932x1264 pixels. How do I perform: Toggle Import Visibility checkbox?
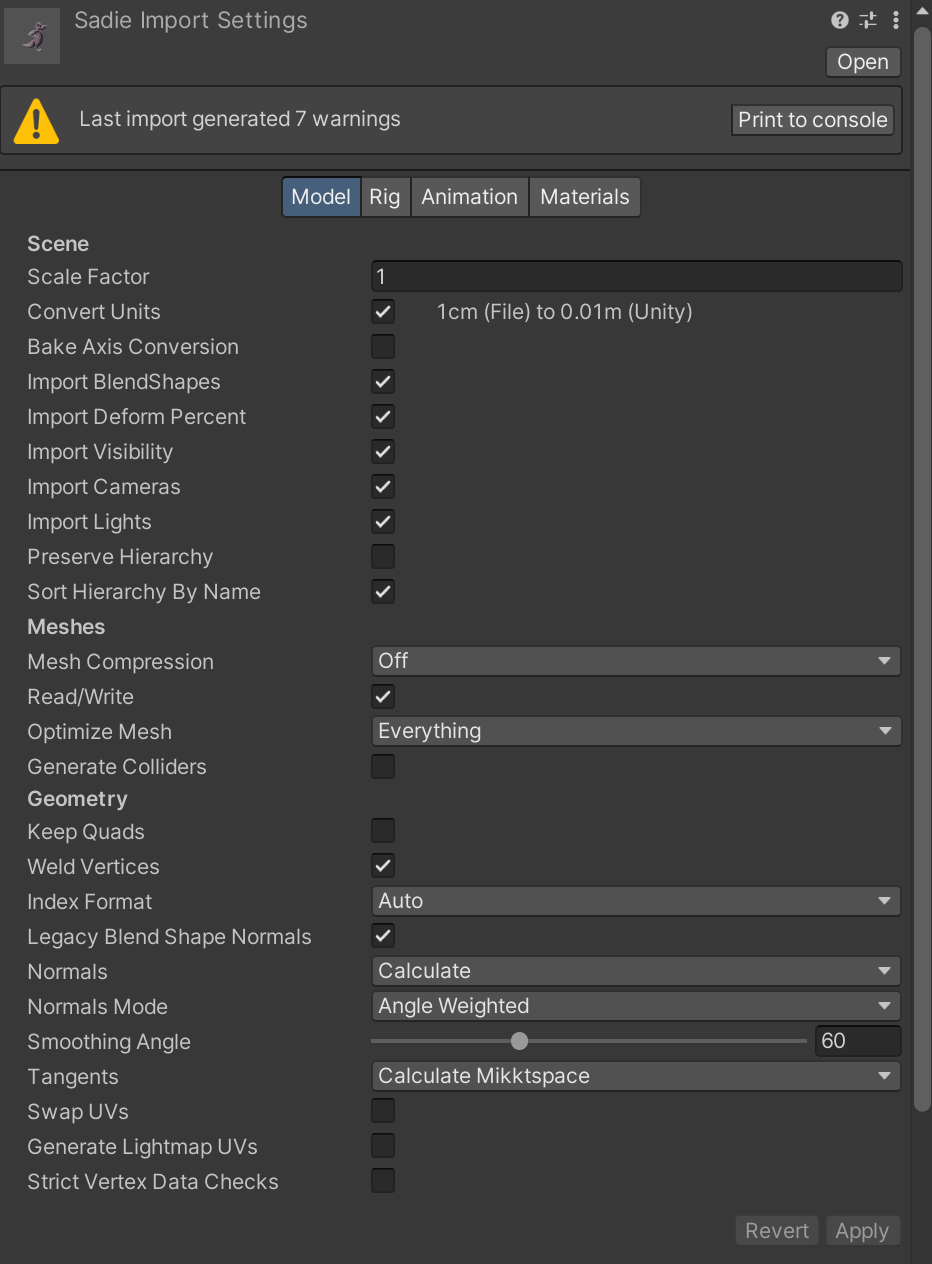pyautogui.click(x=383, y=452)
